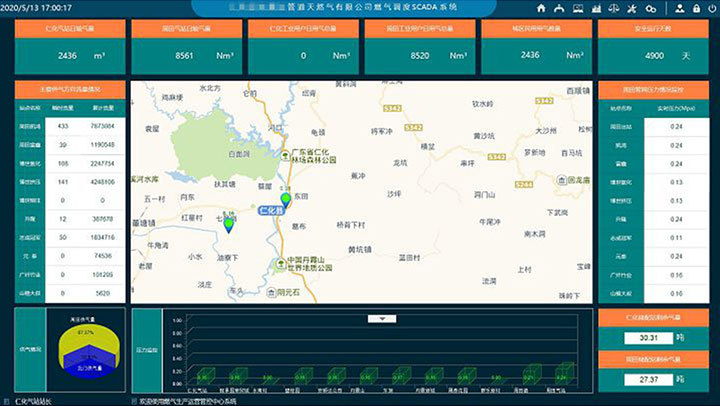Click the 8561 Nm³ value card

coord(186,56)
